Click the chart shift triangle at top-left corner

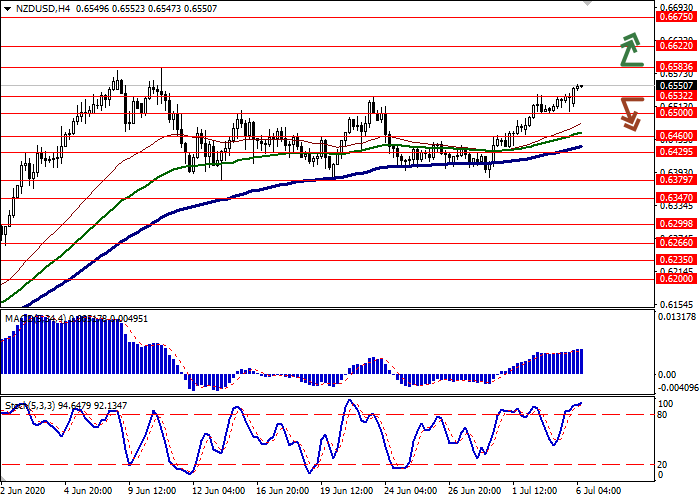[5, 7]
